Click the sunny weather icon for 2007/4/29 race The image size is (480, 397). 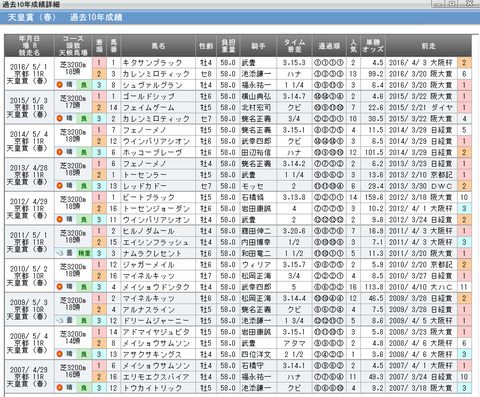coord(60,388)
